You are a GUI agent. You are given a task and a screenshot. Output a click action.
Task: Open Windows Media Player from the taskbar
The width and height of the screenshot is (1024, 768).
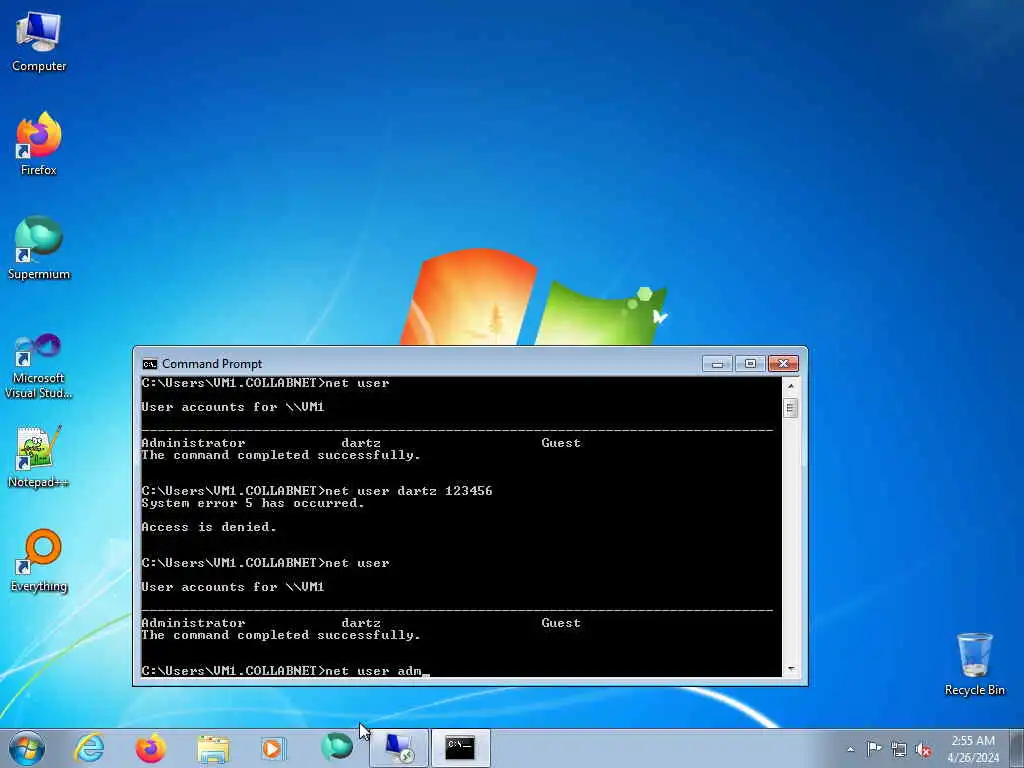274,748
